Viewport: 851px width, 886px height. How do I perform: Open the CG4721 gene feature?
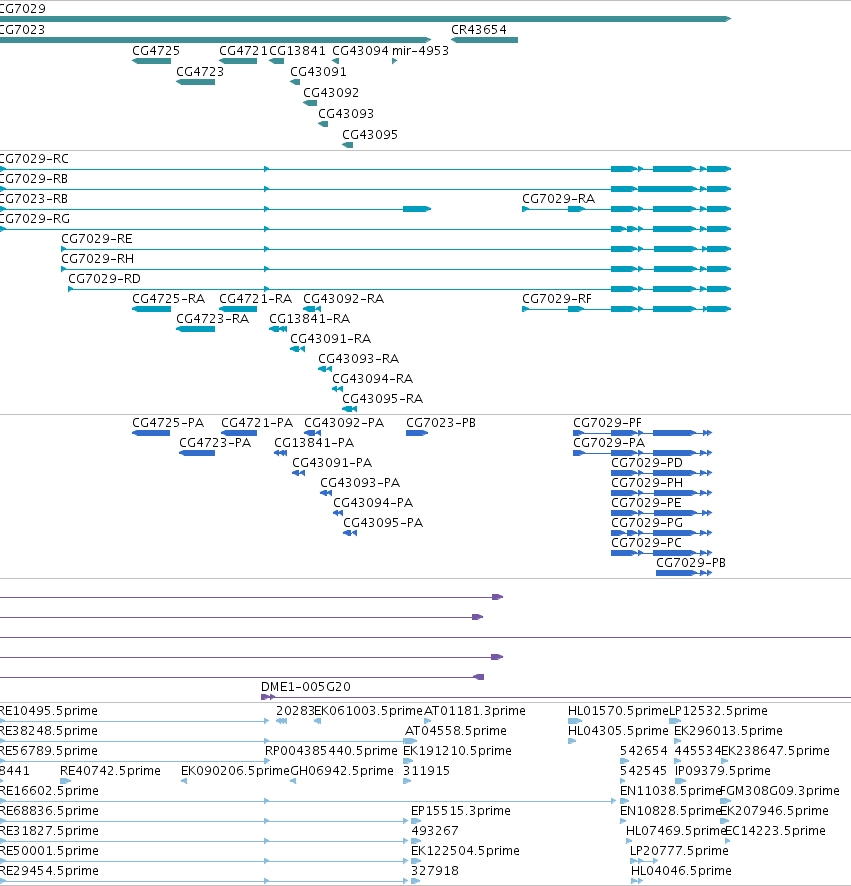click(238, 61)
